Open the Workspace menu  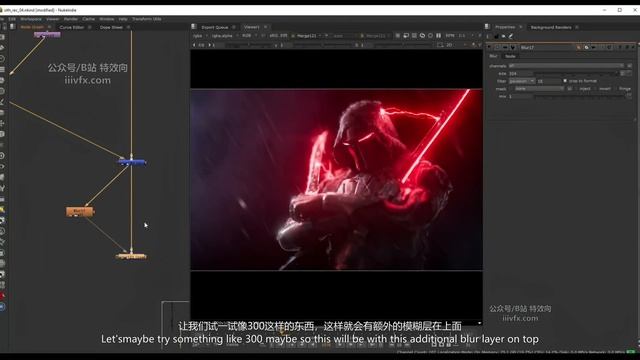click(x=31, y=19)
